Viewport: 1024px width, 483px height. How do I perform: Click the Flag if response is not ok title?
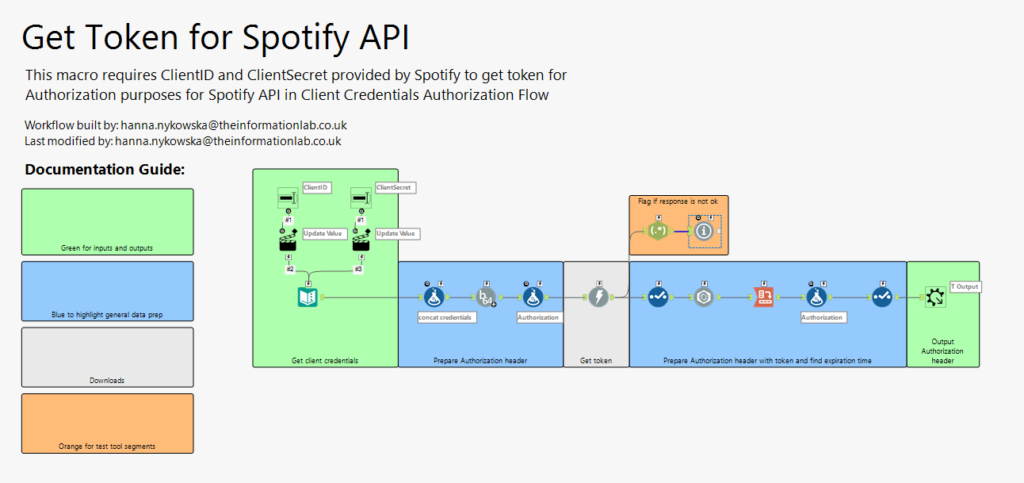(x=678, y=202)
